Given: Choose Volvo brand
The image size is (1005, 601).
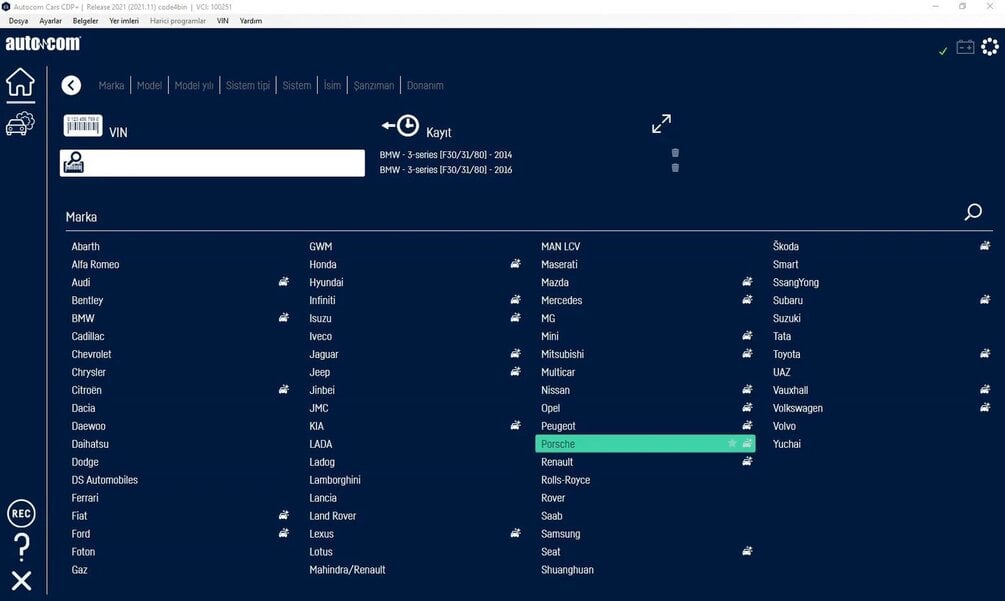Looking at the screenshot, I should (x=785, y=426).
